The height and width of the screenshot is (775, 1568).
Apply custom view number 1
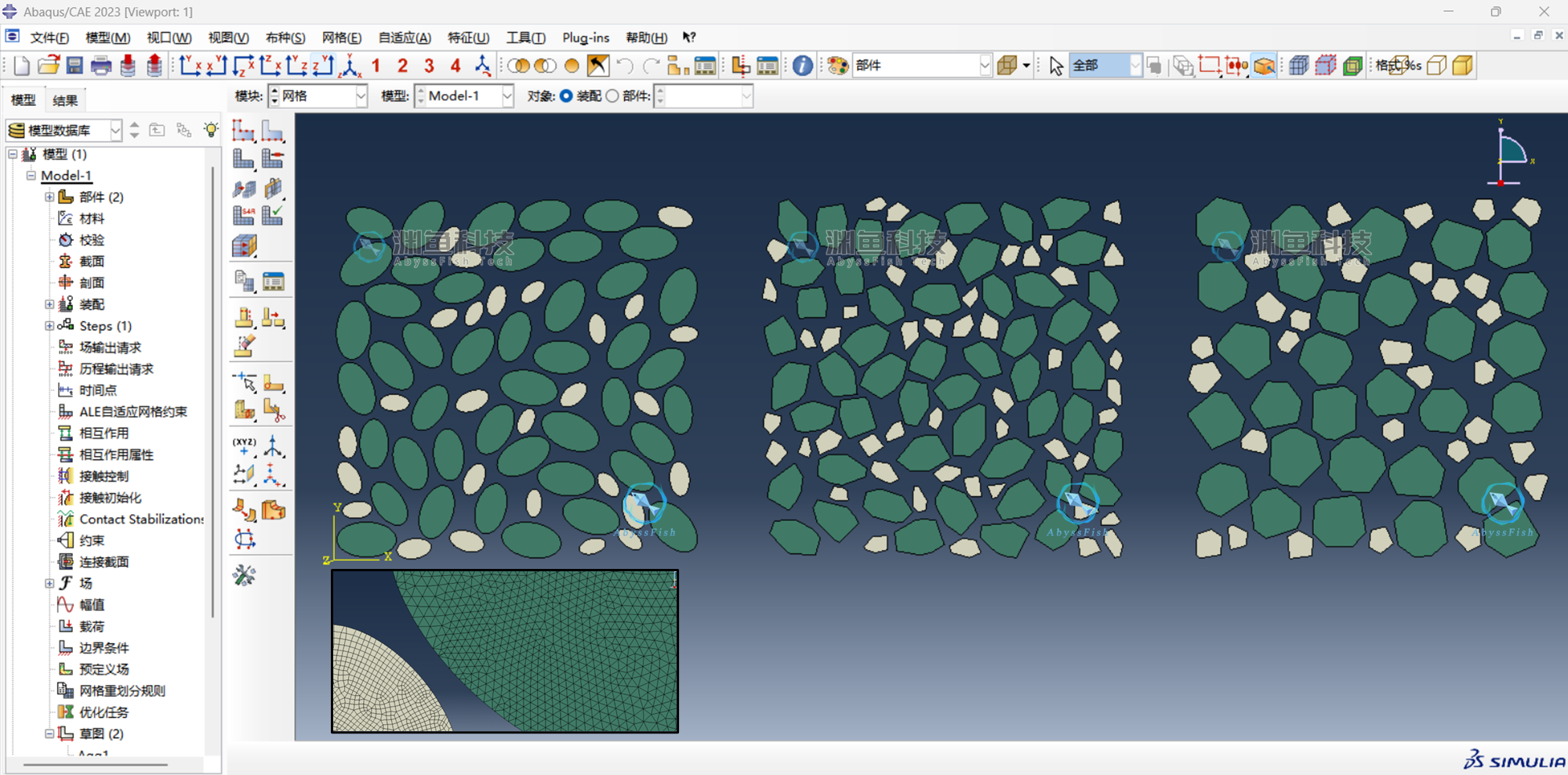(x=376, y=66)
